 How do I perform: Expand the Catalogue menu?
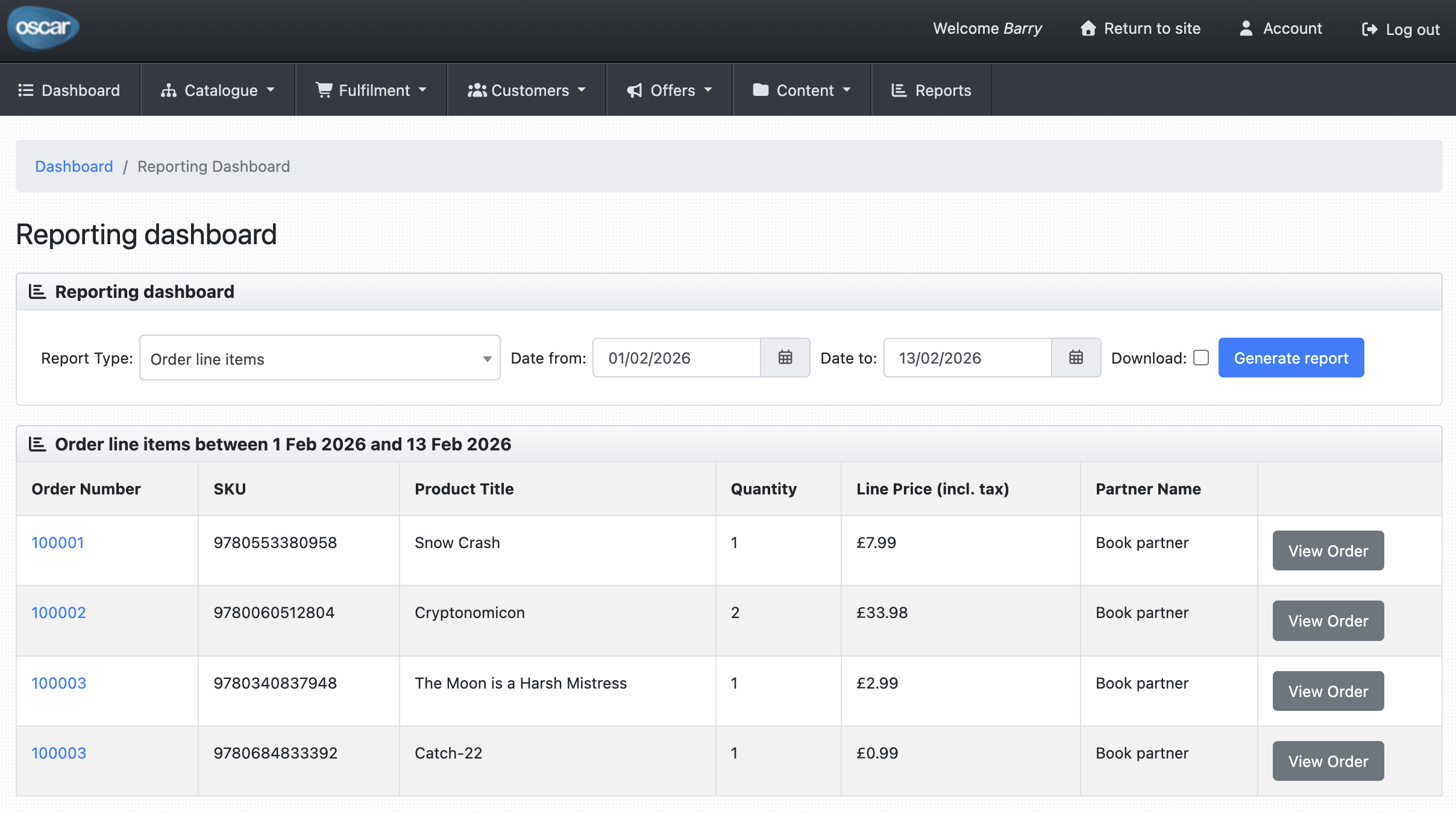point(218,90)
